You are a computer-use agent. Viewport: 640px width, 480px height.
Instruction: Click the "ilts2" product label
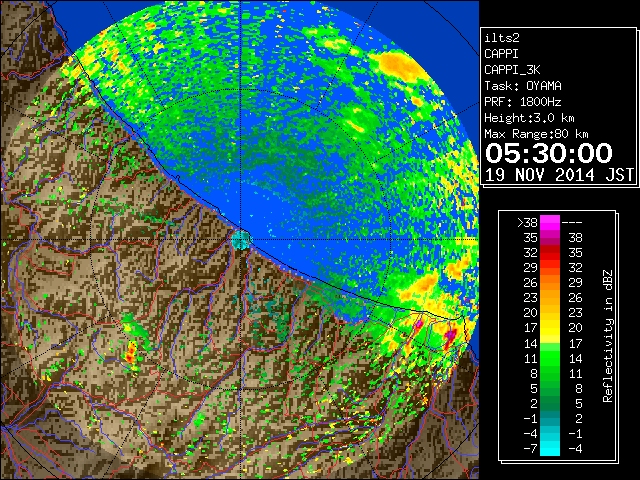tap(502, 38)
